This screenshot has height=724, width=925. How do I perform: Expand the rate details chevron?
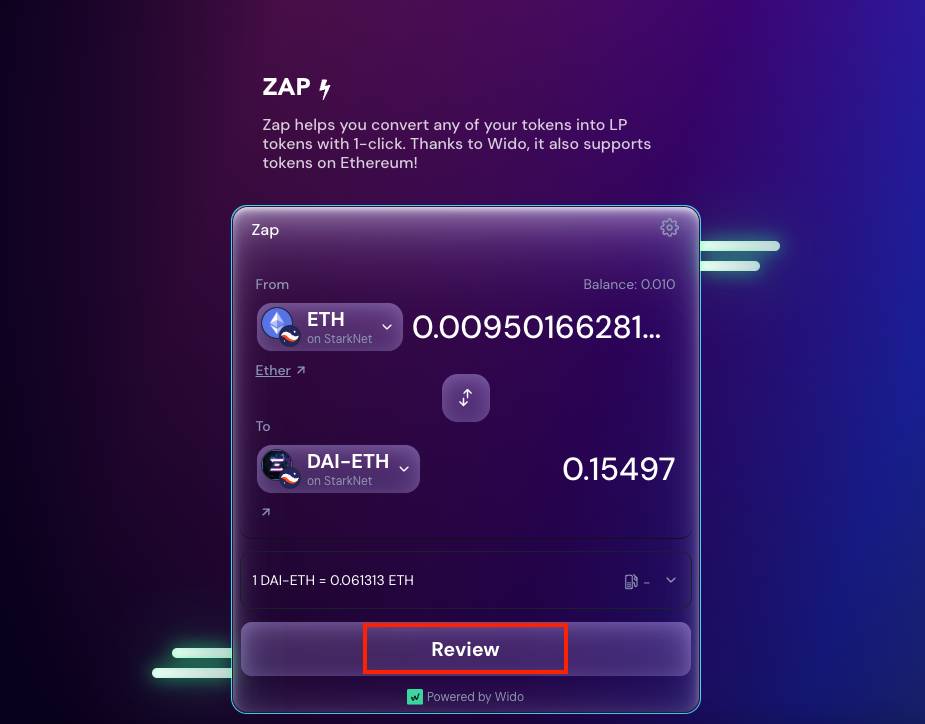point(671,580)
